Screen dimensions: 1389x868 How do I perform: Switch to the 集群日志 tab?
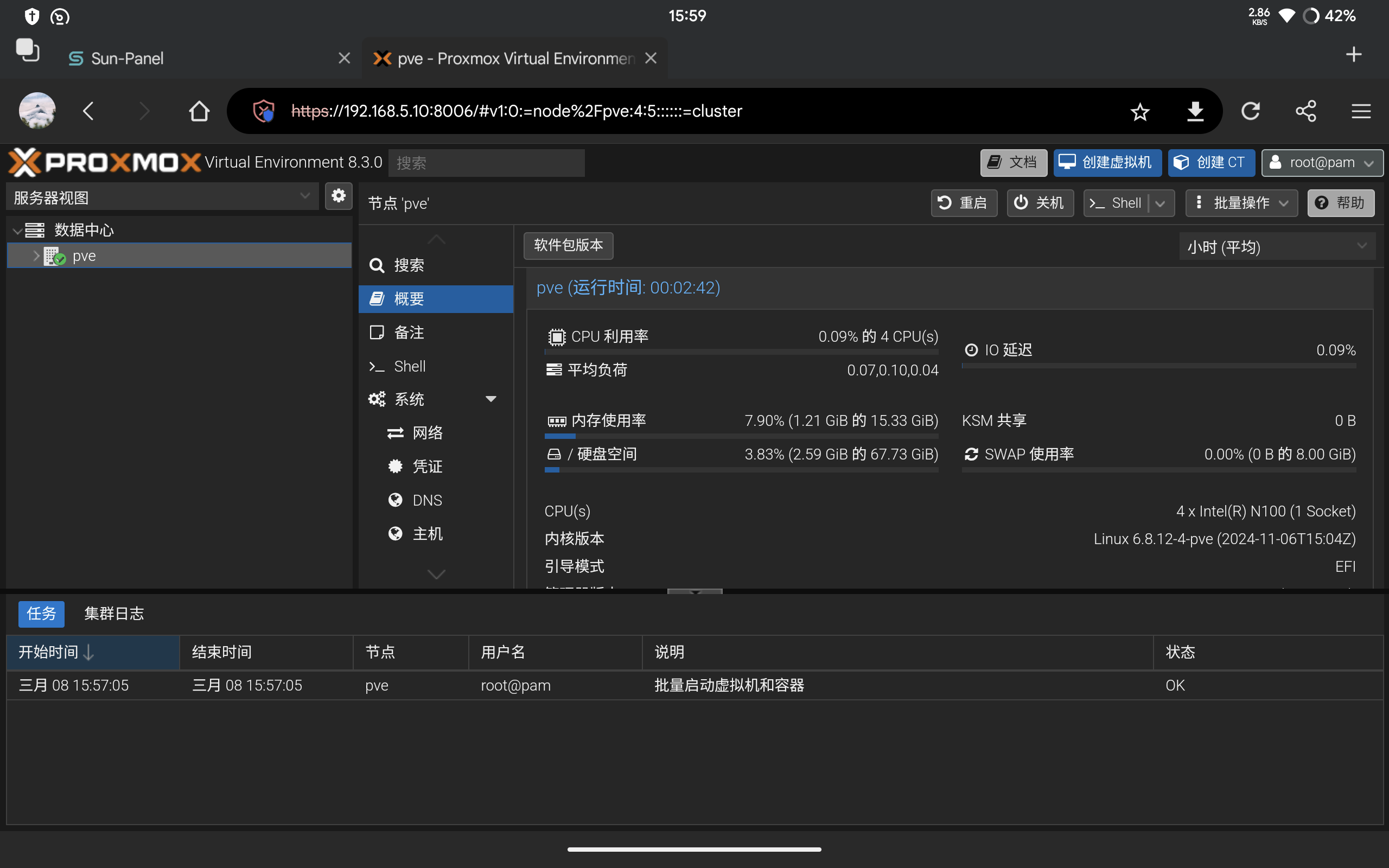pyautogui.click(x=113, y=614)
